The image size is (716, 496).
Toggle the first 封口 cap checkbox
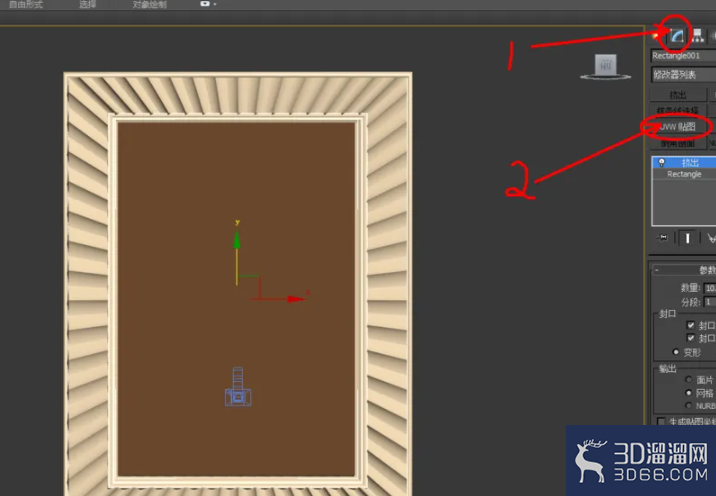pyautogui.click(x=690, y=325)
